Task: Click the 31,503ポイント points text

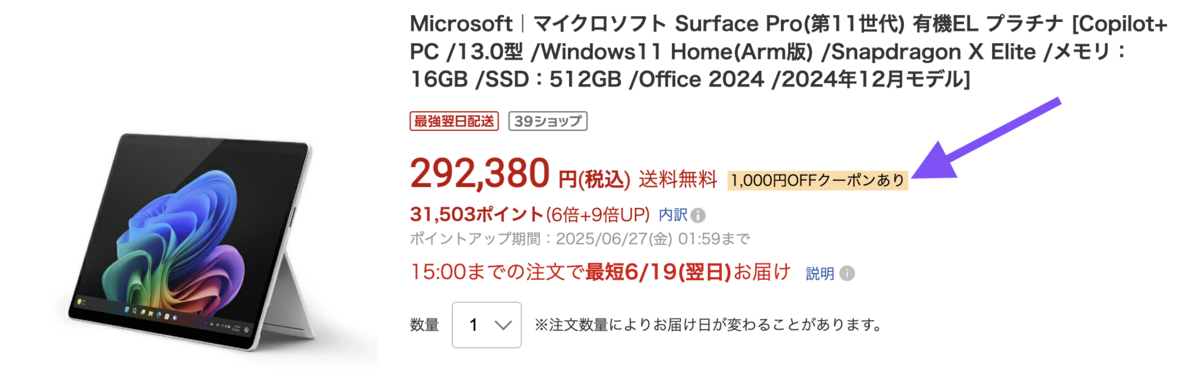Action: click(477, 214)
